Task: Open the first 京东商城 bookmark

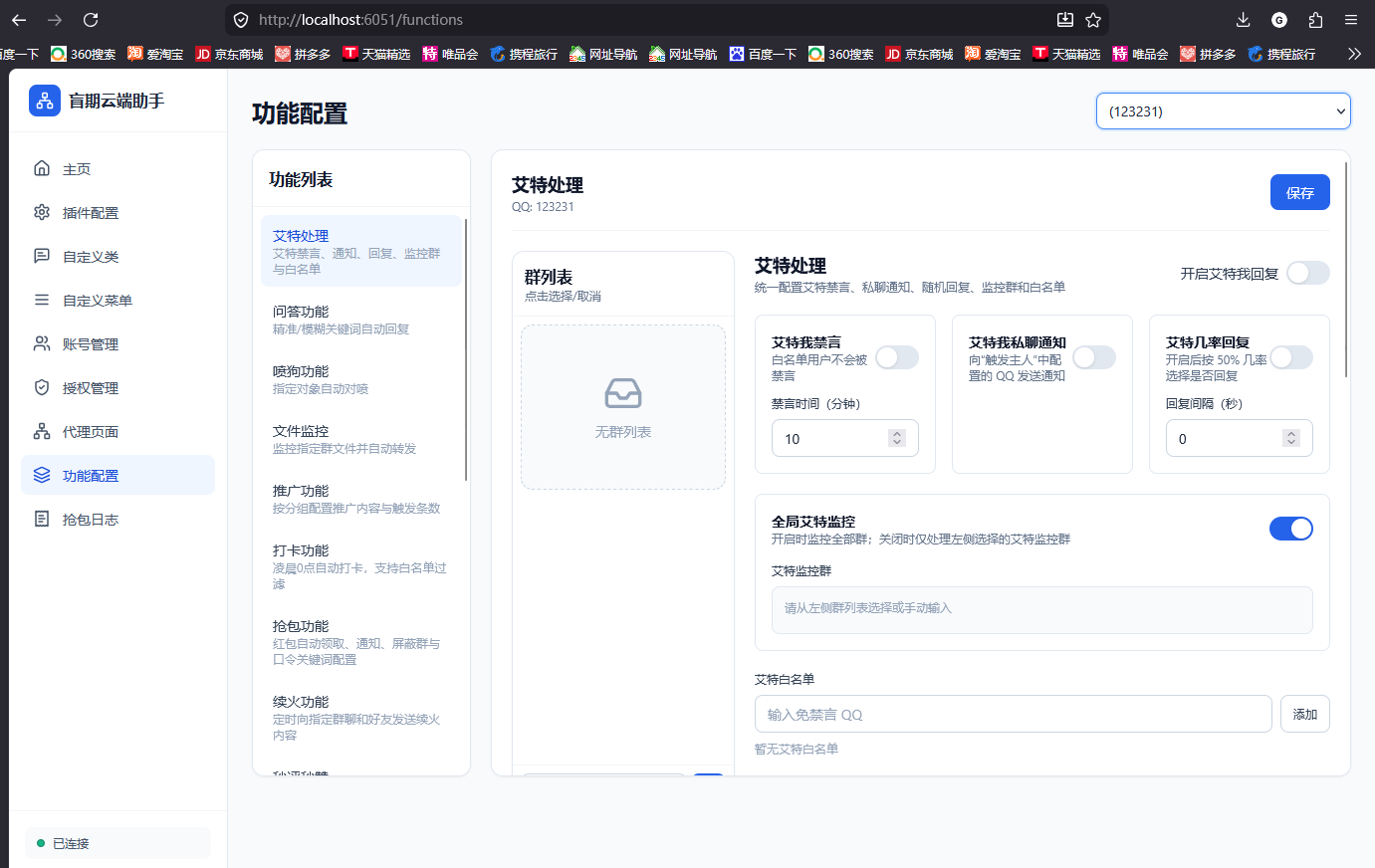Action: [x=229, y=54]
